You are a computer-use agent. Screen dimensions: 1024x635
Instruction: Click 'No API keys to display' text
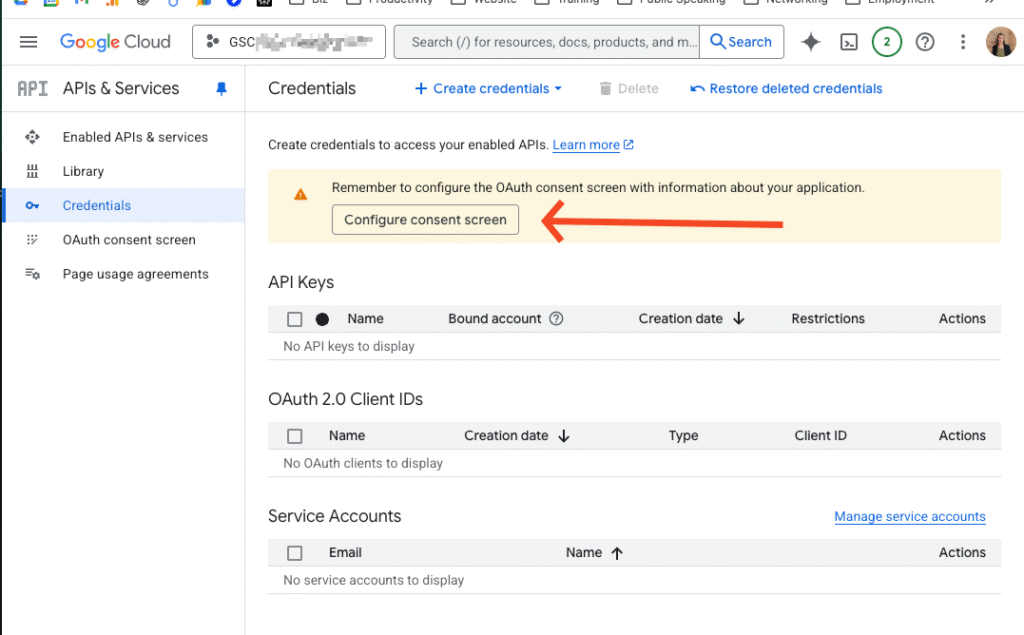[x=349, y=346]
